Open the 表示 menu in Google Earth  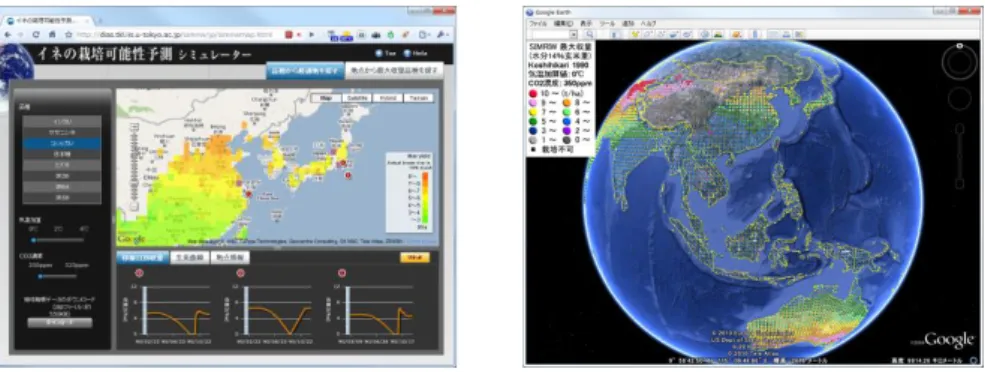coord(586,23)
